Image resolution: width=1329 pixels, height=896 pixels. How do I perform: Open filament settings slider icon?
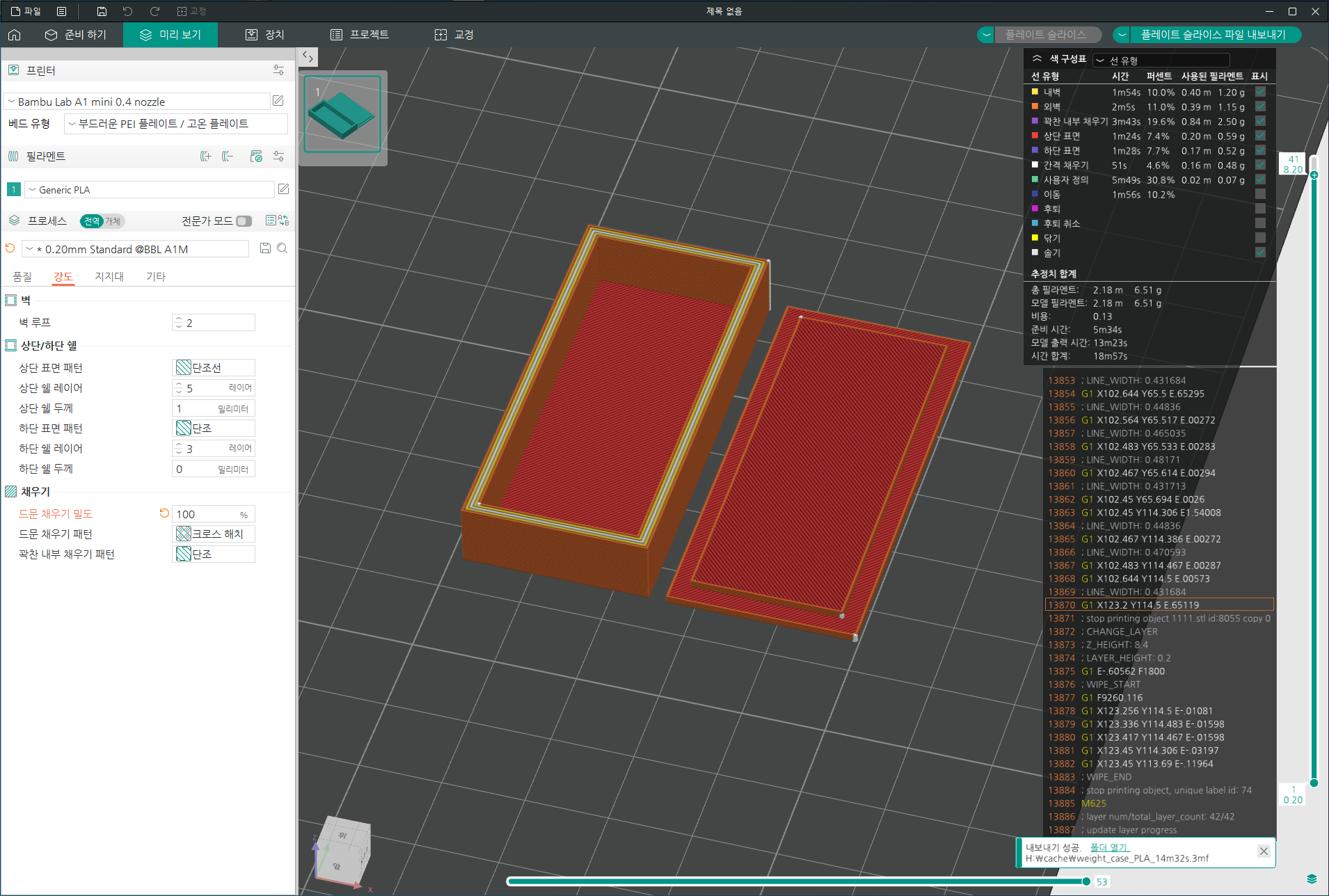click(x=278, y=157)
